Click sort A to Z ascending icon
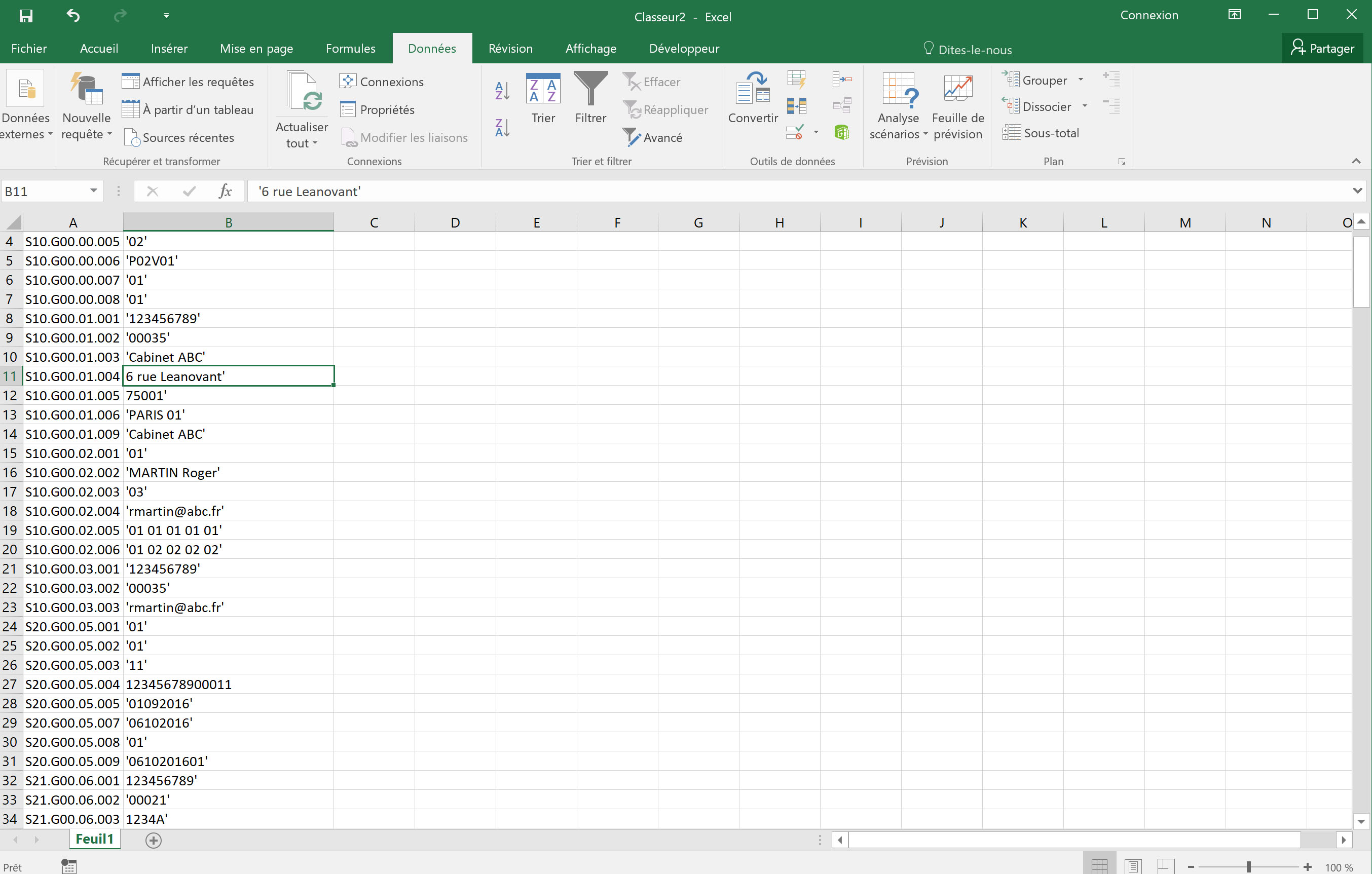 (502, 90)
